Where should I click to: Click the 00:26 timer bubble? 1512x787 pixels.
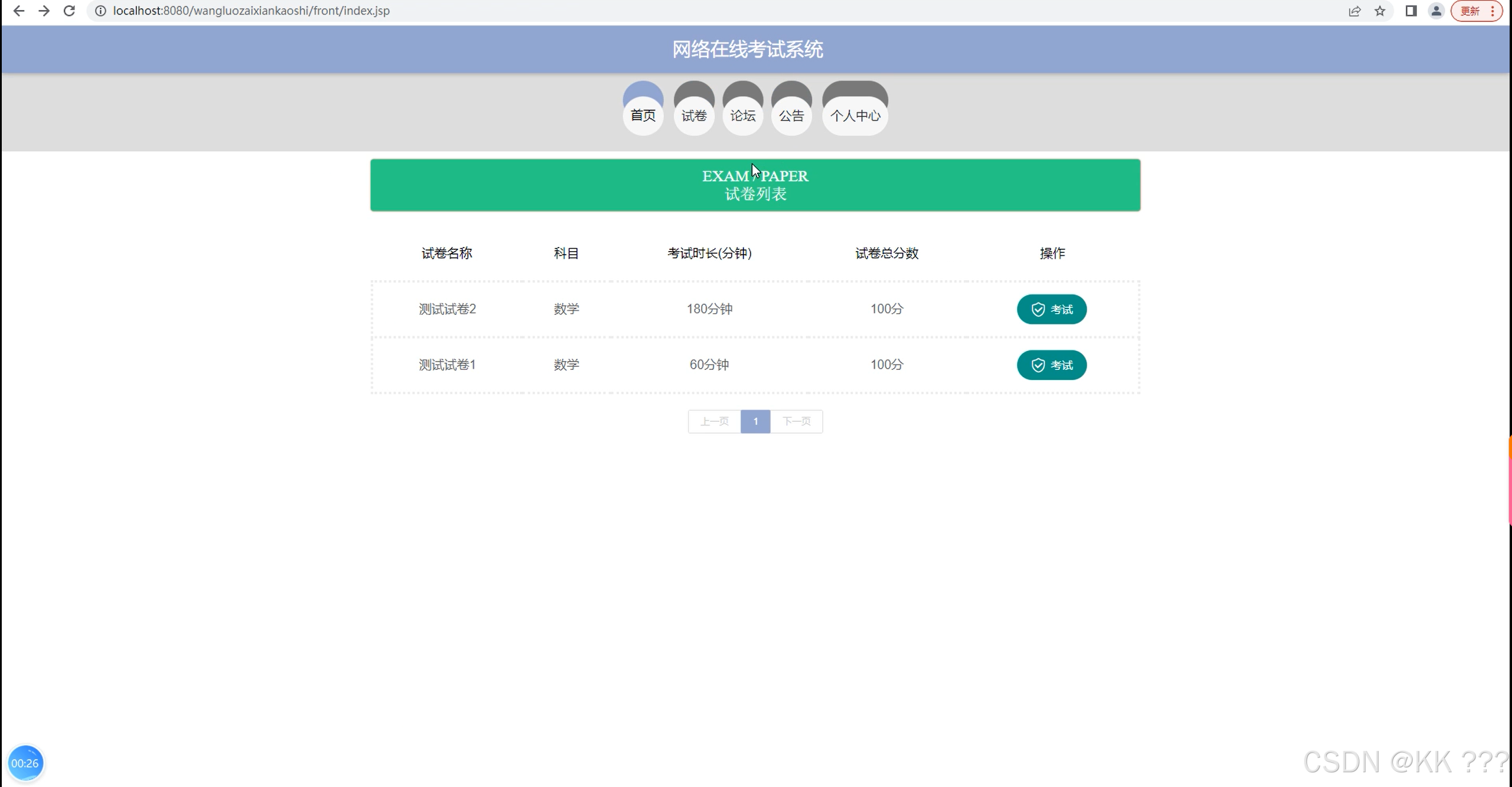27,763
